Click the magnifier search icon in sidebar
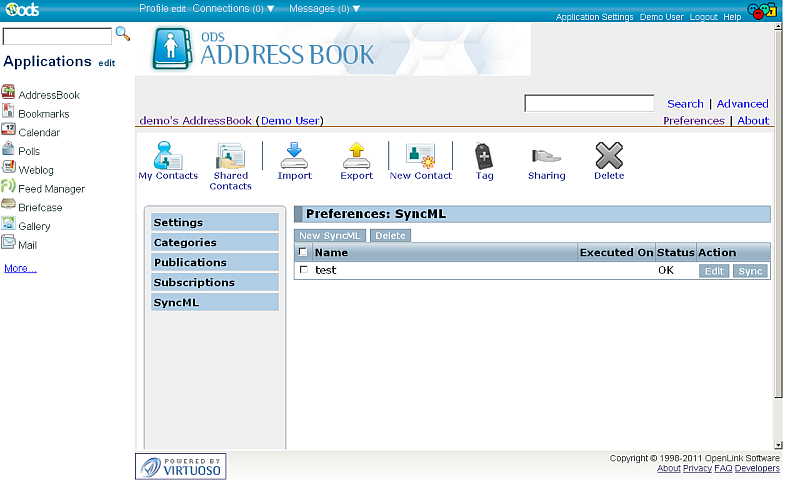This screenshot has height=500, width=800. pyautogui.click(x=123, y=34)
